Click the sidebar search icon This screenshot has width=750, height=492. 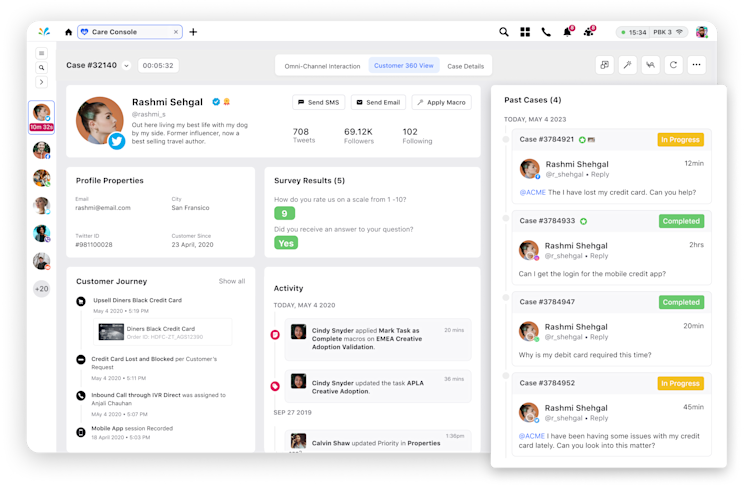[42, 67]
